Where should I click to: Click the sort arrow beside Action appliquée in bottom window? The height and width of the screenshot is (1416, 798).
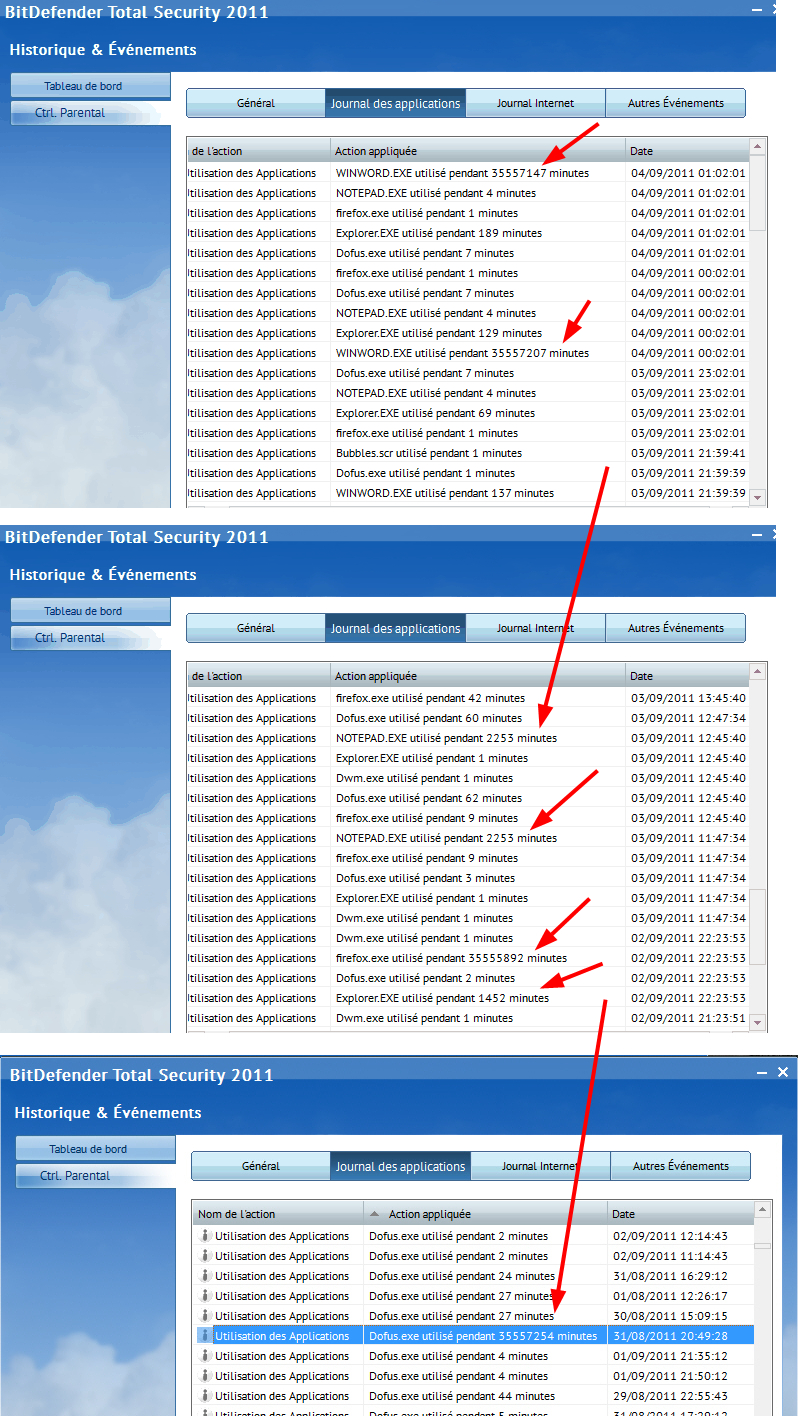tap(375, 1214)
